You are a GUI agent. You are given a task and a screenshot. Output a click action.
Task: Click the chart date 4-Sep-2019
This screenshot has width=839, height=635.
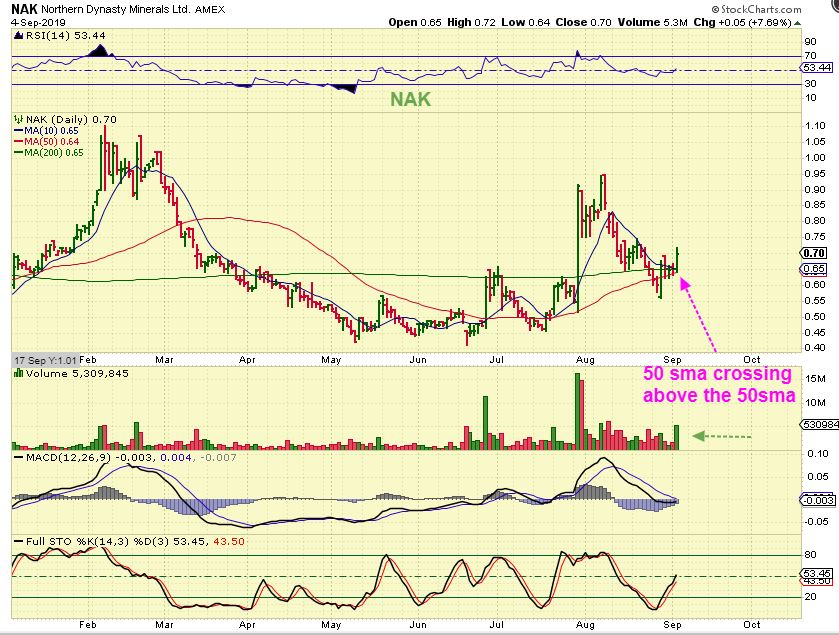click(x=38, y=22)
